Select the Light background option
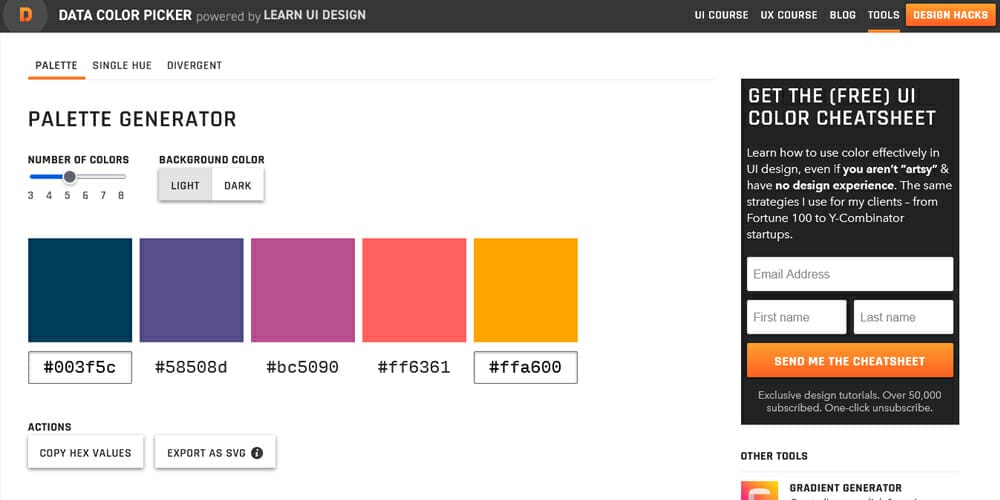 (185, 186)
